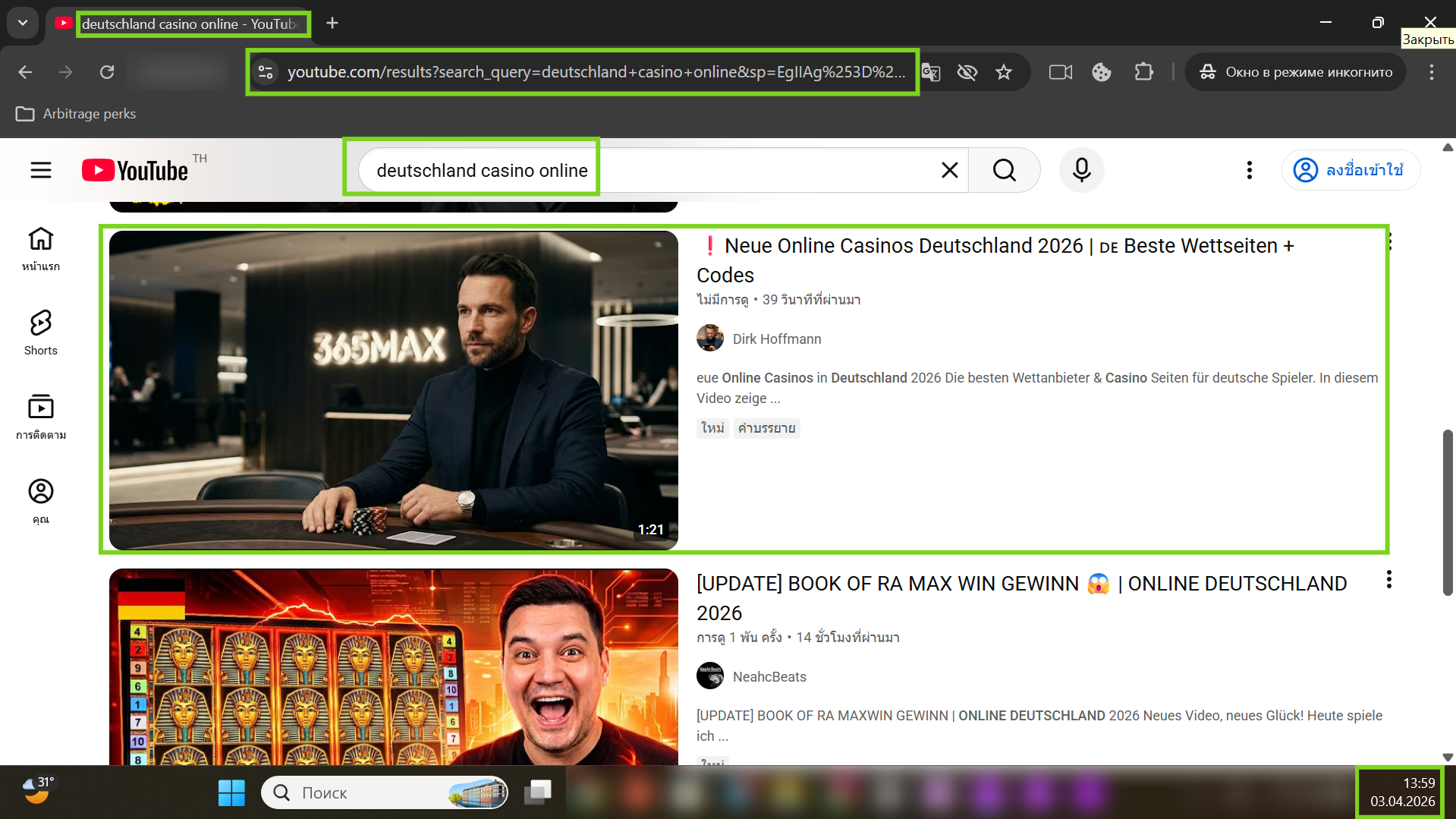Visit the Dirk Hoffmann channel name

tap(777, 339)
